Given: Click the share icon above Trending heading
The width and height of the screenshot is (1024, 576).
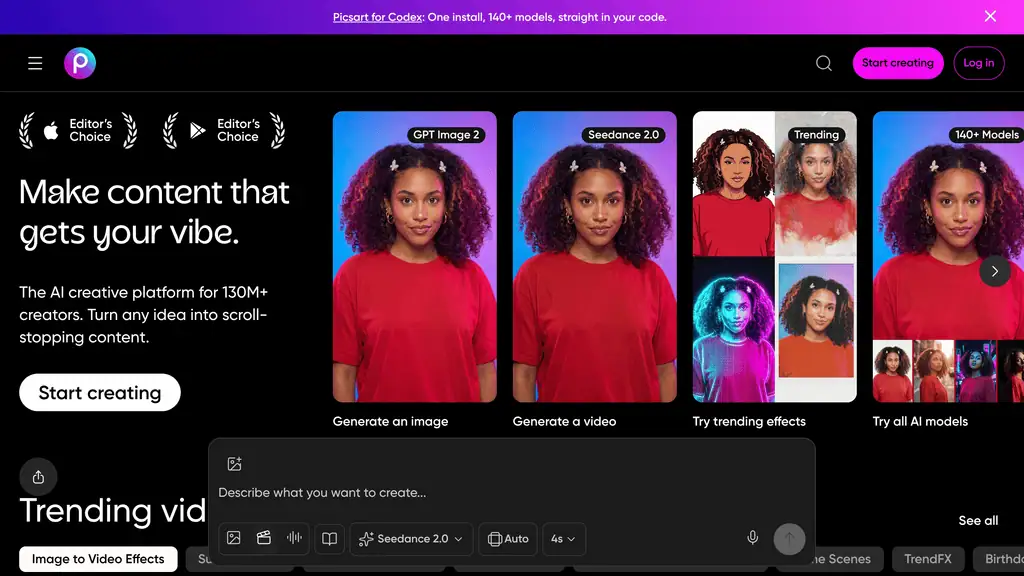Looking at the screenshot, I should (x=39, y=477).
